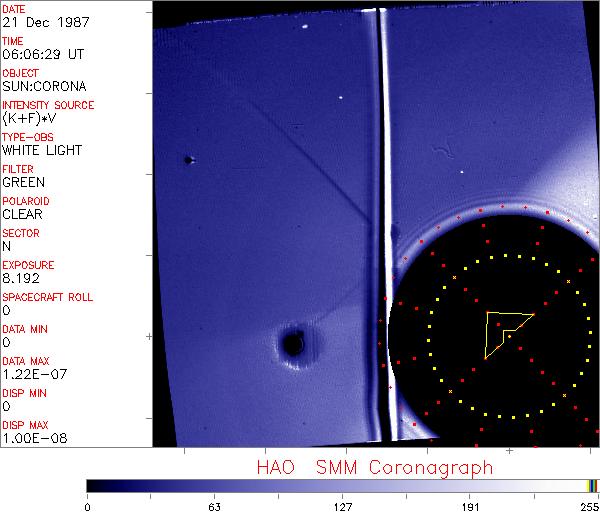
Task: Select the WHITE LIGHT observation type
Action: point(42,150)
